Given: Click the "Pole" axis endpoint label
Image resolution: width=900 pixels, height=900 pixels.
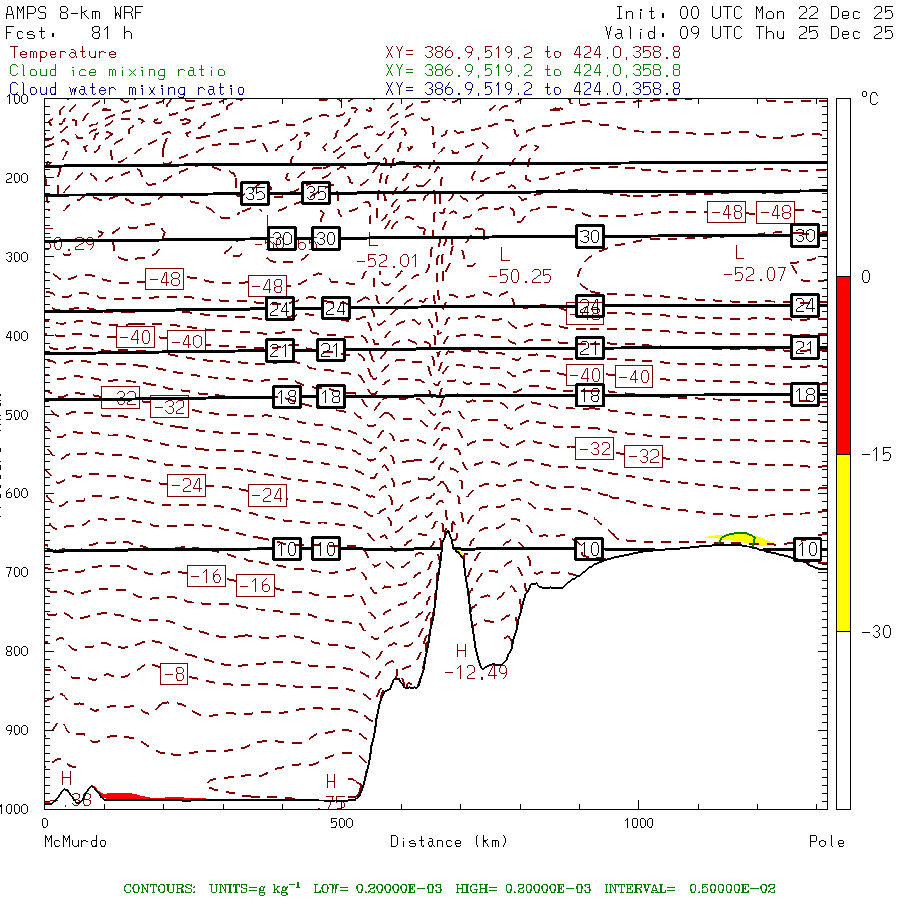Looking at the screenshot, I should (x=827, y=842).
